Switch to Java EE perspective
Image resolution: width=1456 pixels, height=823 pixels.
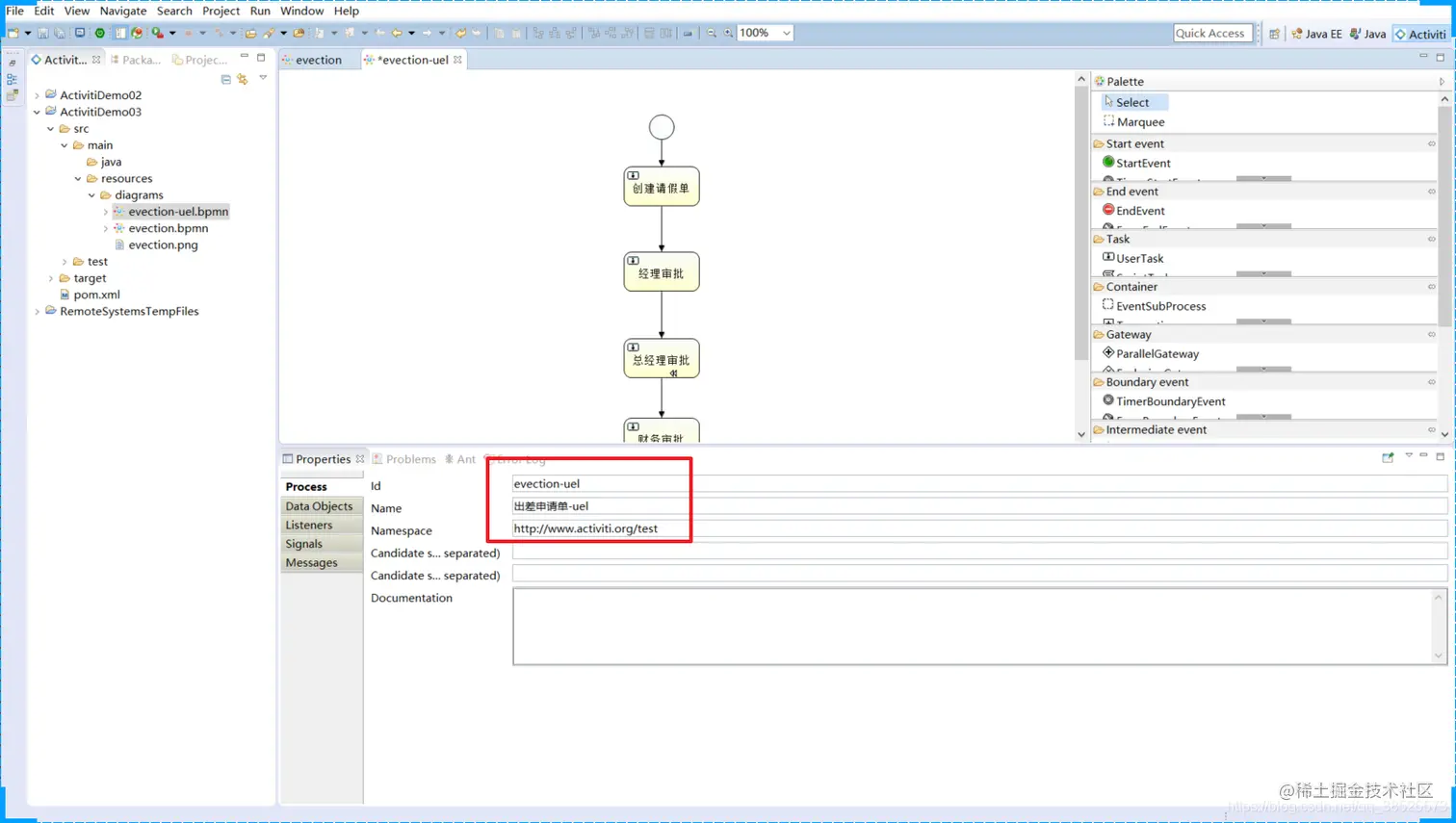point(1316,34)
